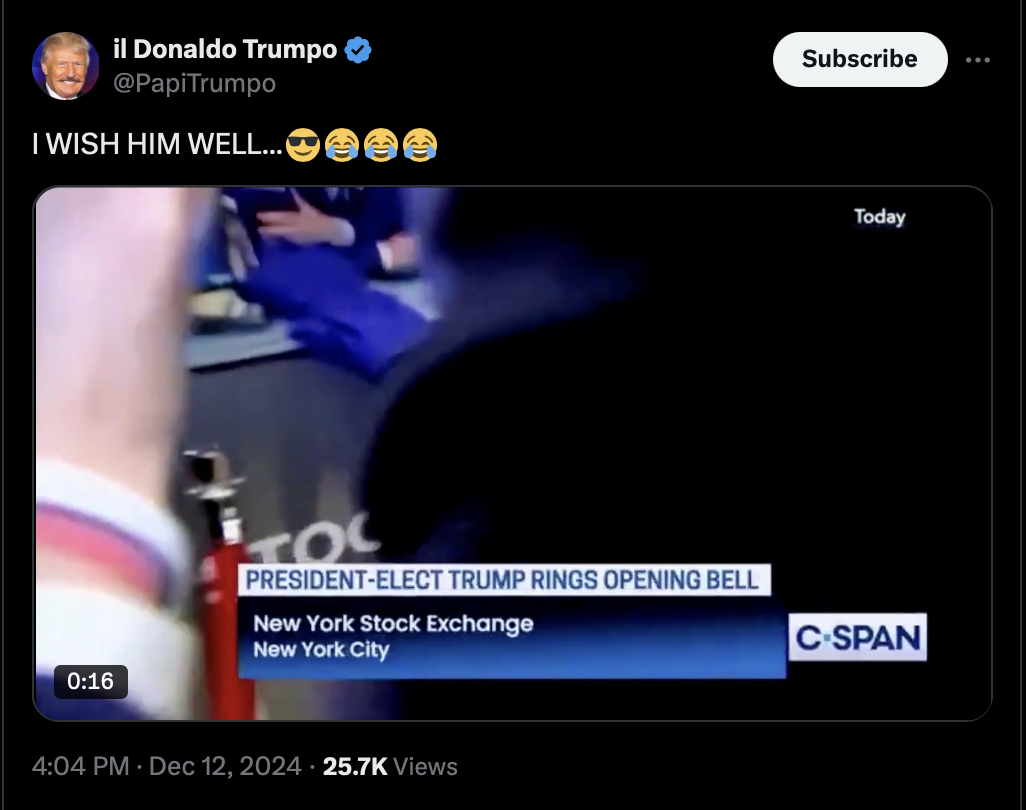Subscribe to il Donaldo Trumpo
The width and height of the screenshot is (1026, 810).
pos(860,59)
